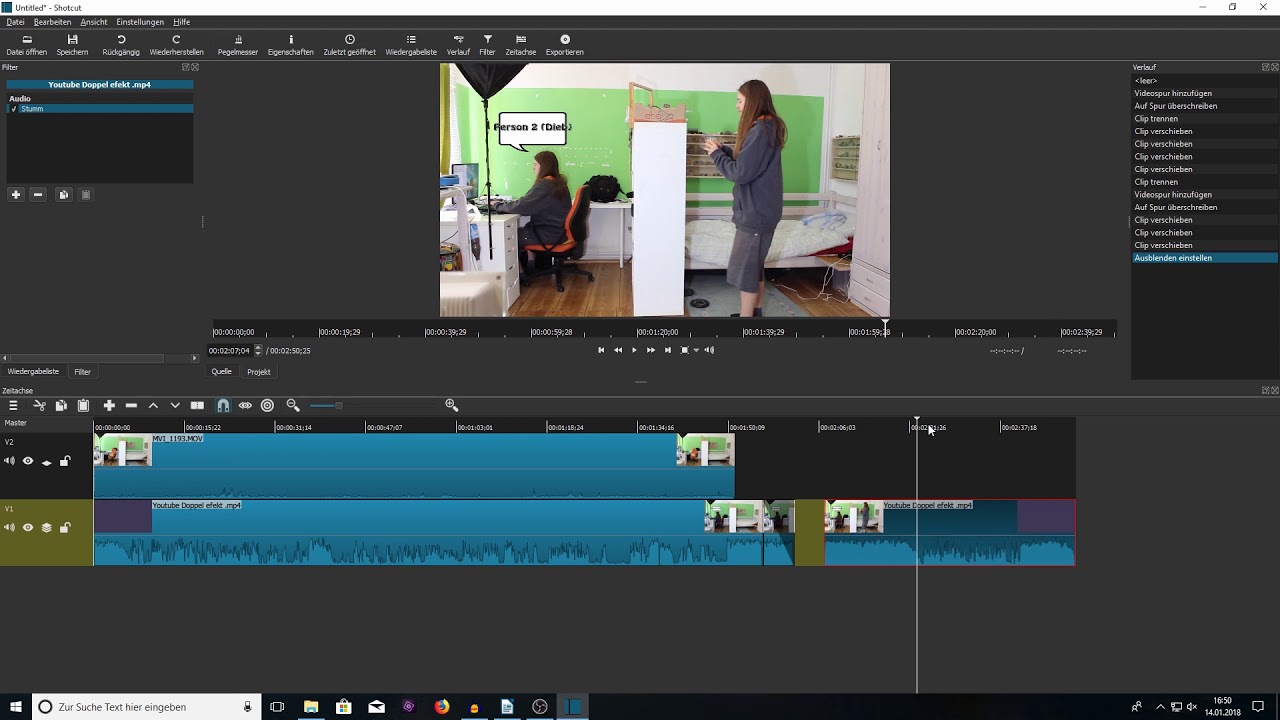Open the Einstellungen menu
The height and width of the screenshot is (720, 1280).
(140, 22)
